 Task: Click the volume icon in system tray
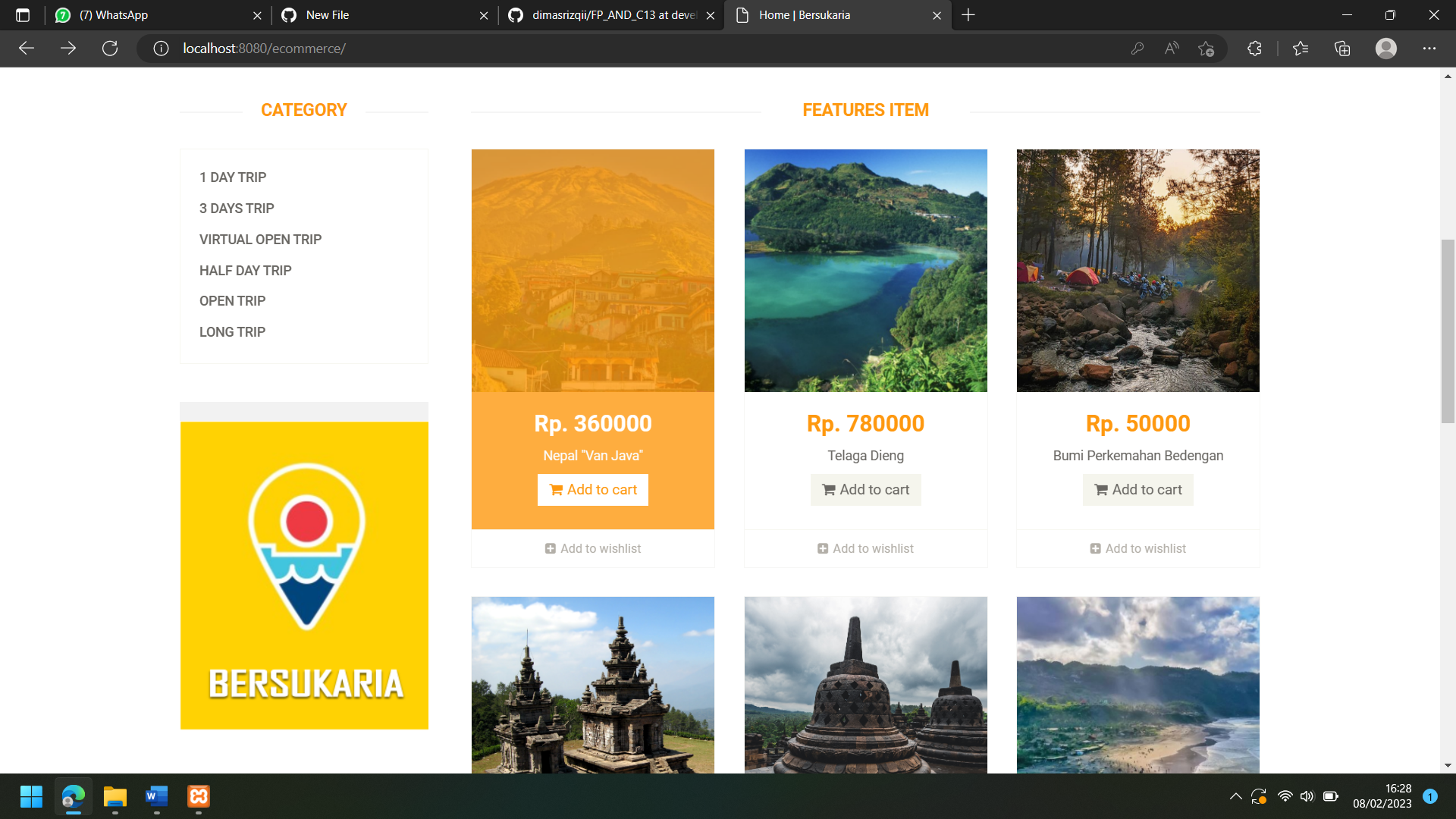pyautogui.click(x=1307, y=796)
